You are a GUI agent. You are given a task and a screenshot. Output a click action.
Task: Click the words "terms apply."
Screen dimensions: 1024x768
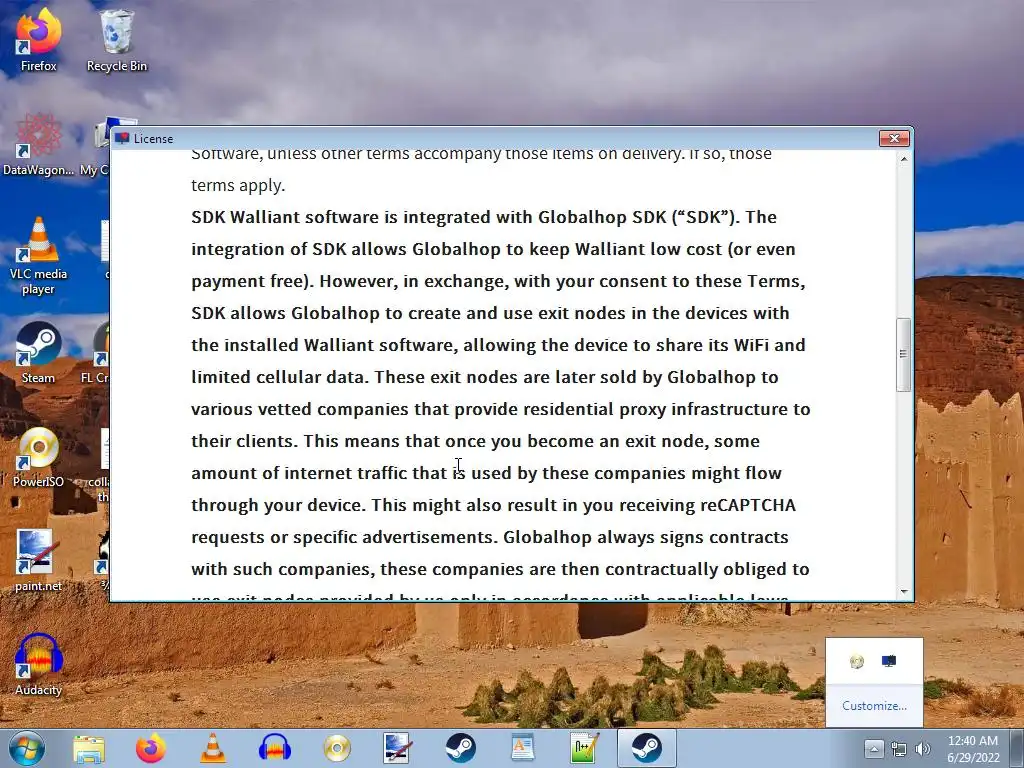pyautogui.click(x=238, y=185)
